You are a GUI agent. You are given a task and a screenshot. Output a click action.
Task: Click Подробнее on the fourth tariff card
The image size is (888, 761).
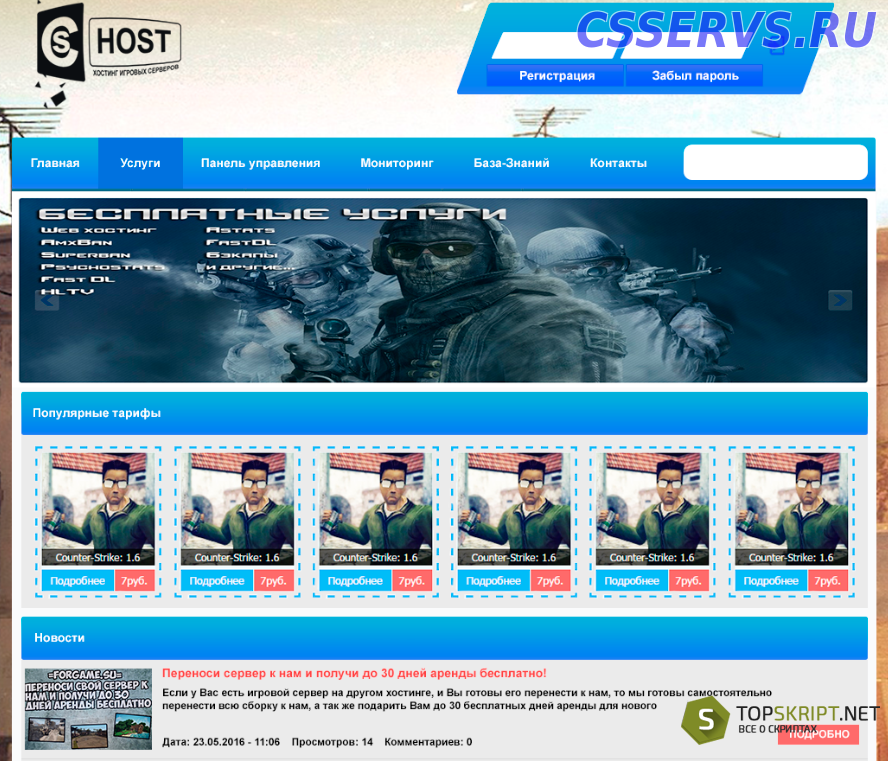(493, 581)
